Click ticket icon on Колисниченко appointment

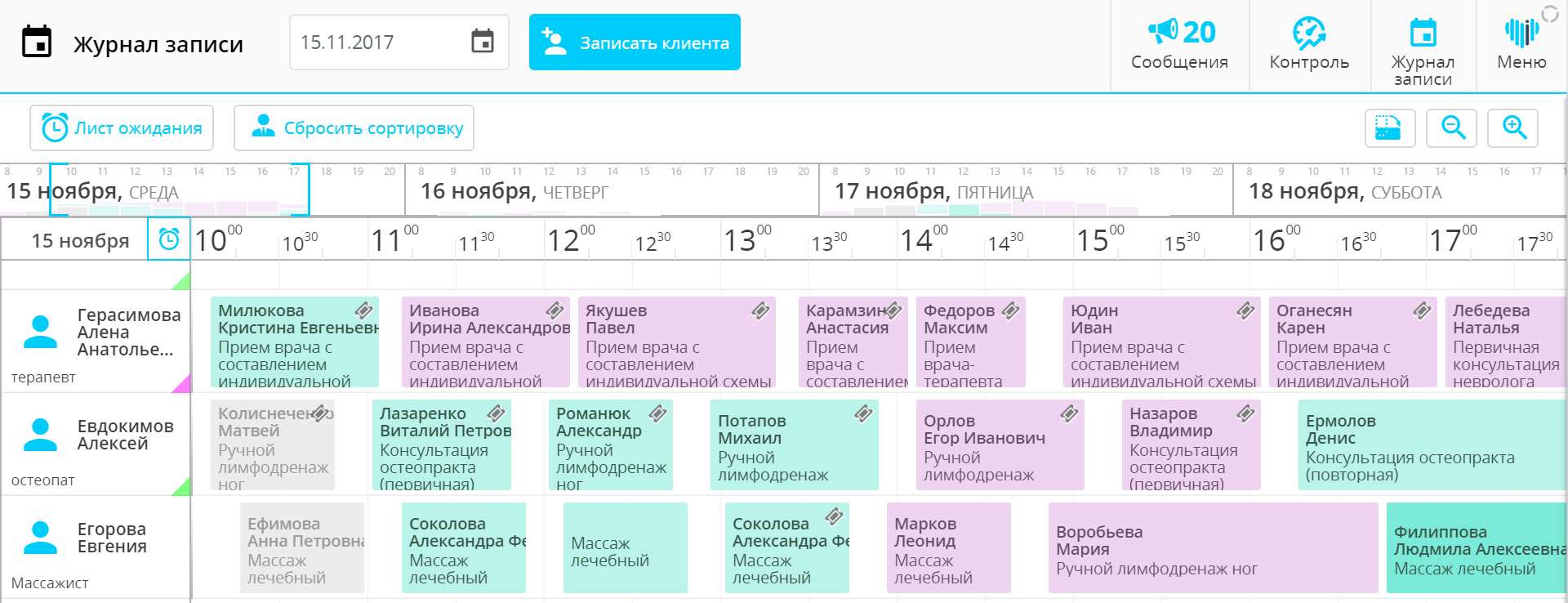click(319, 413)
